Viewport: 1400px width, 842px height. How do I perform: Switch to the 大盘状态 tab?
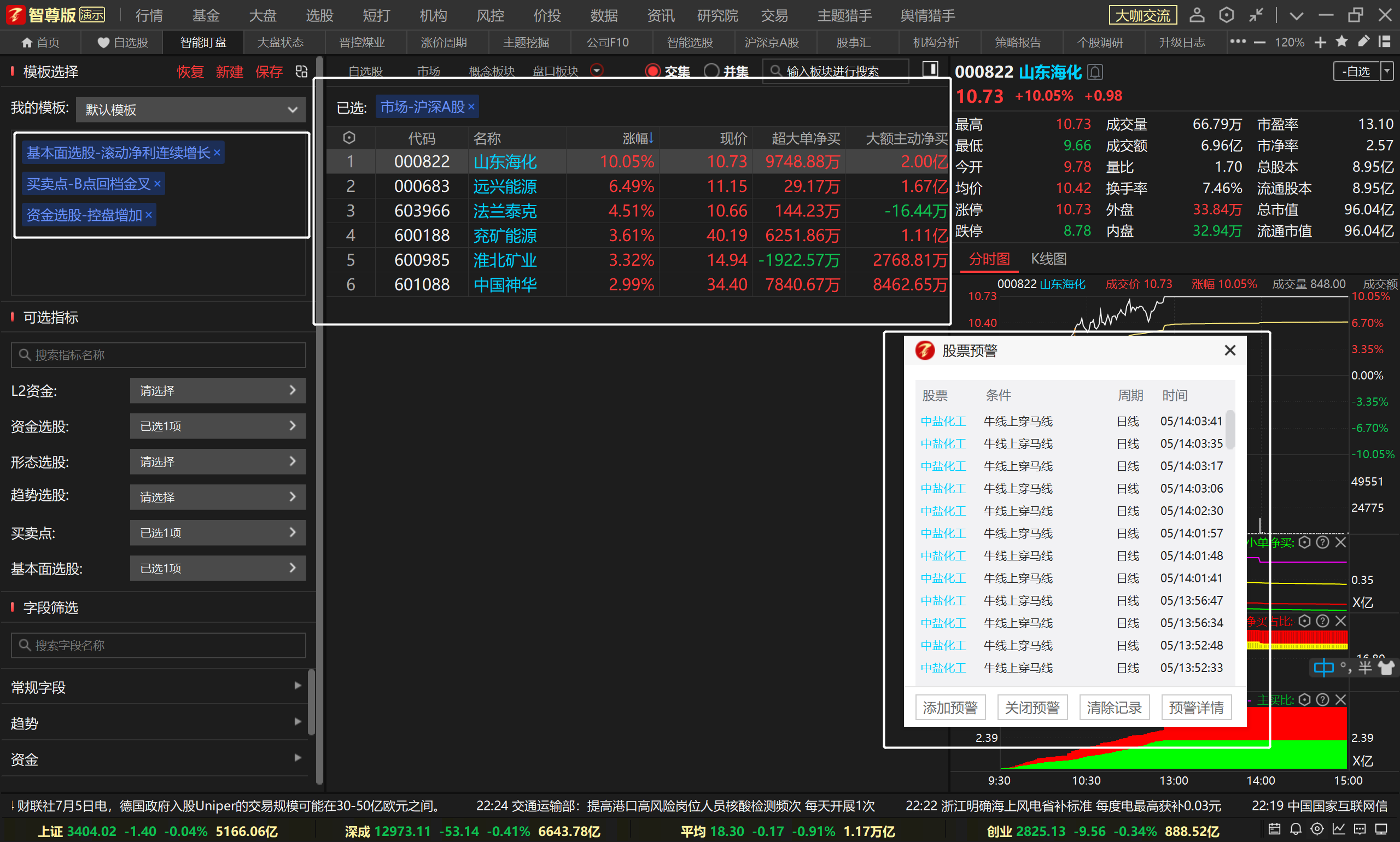[281, 43]
